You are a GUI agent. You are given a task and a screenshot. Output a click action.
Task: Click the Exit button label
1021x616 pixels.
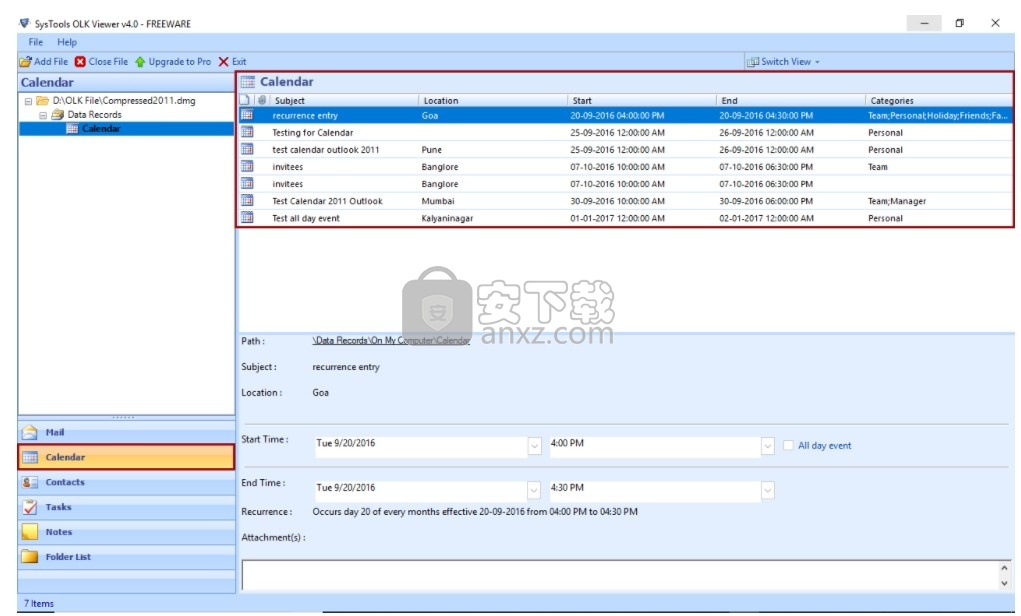[239, 62]
